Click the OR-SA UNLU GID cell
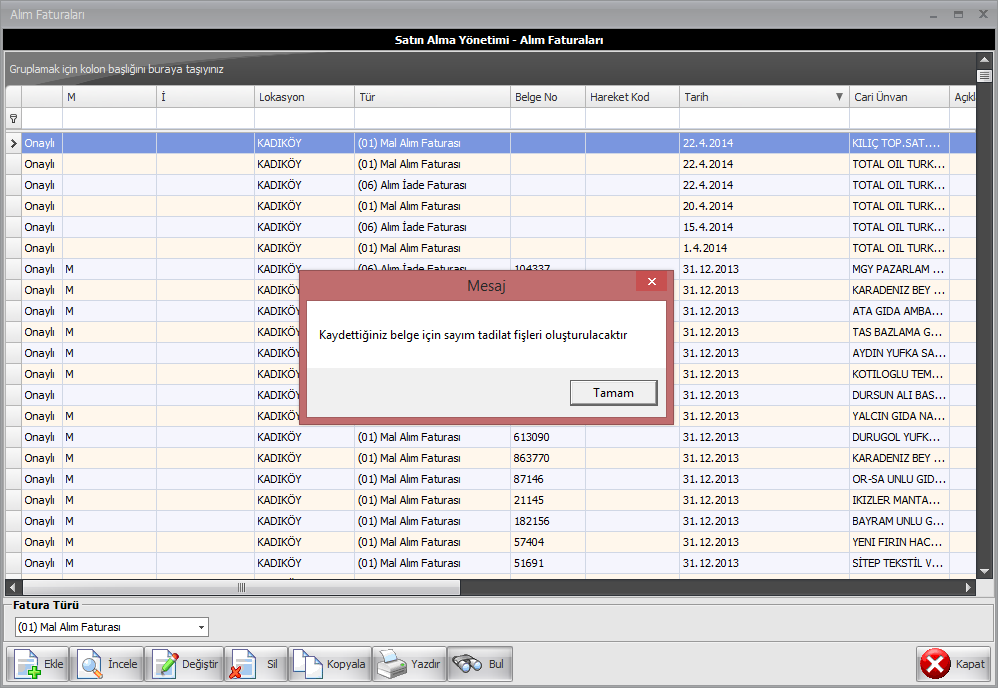Screen dimensions: 998x688 coord(899,479)
